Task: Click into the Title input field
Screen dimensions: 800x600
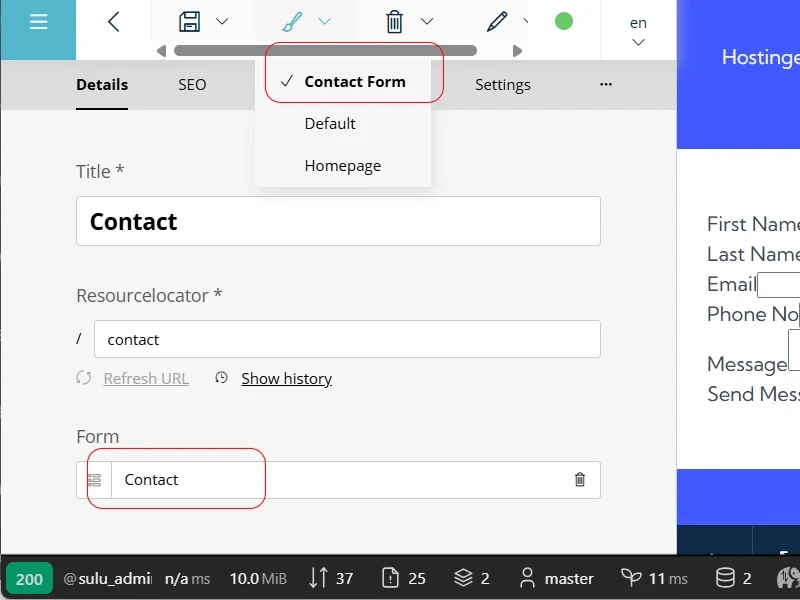Action: click(338, 221)
